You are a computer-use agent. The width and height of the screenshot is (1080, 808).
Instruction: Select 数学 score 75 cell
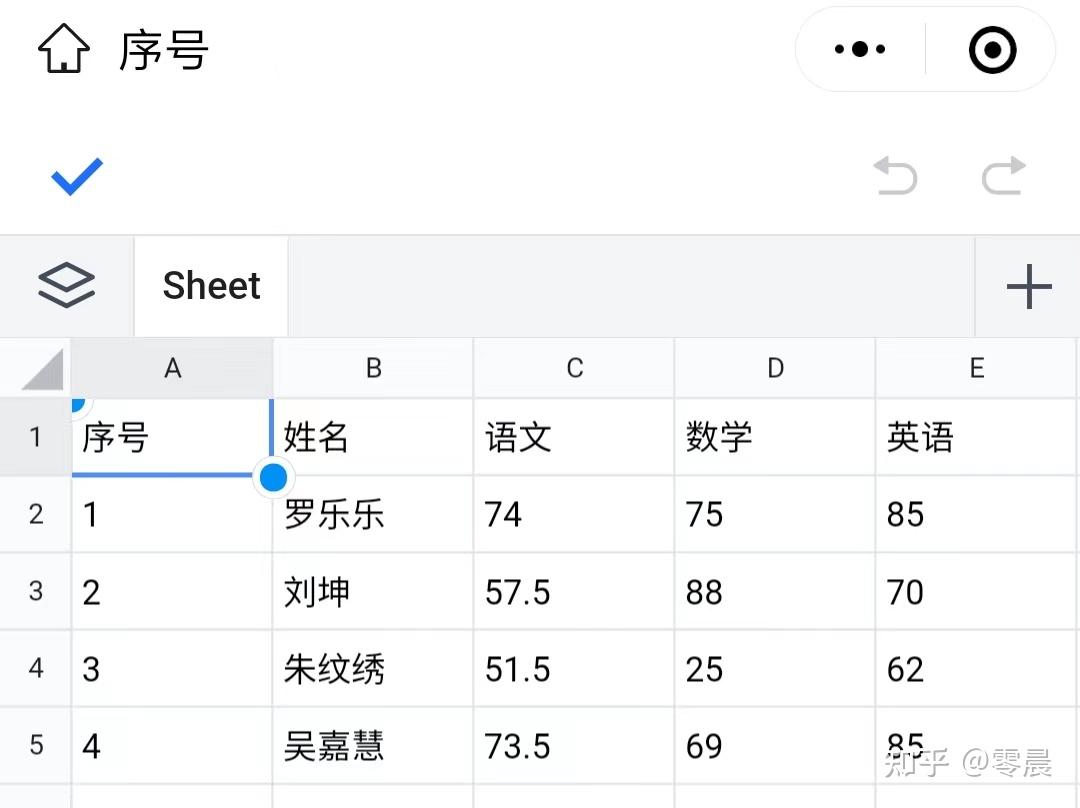coord(776,514)
